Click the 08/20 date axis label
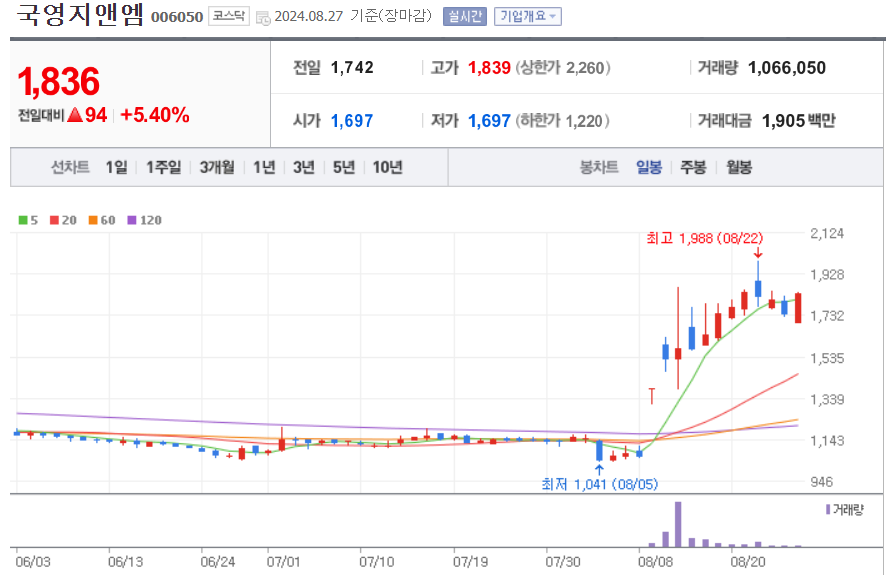 (x=748, y=561)
